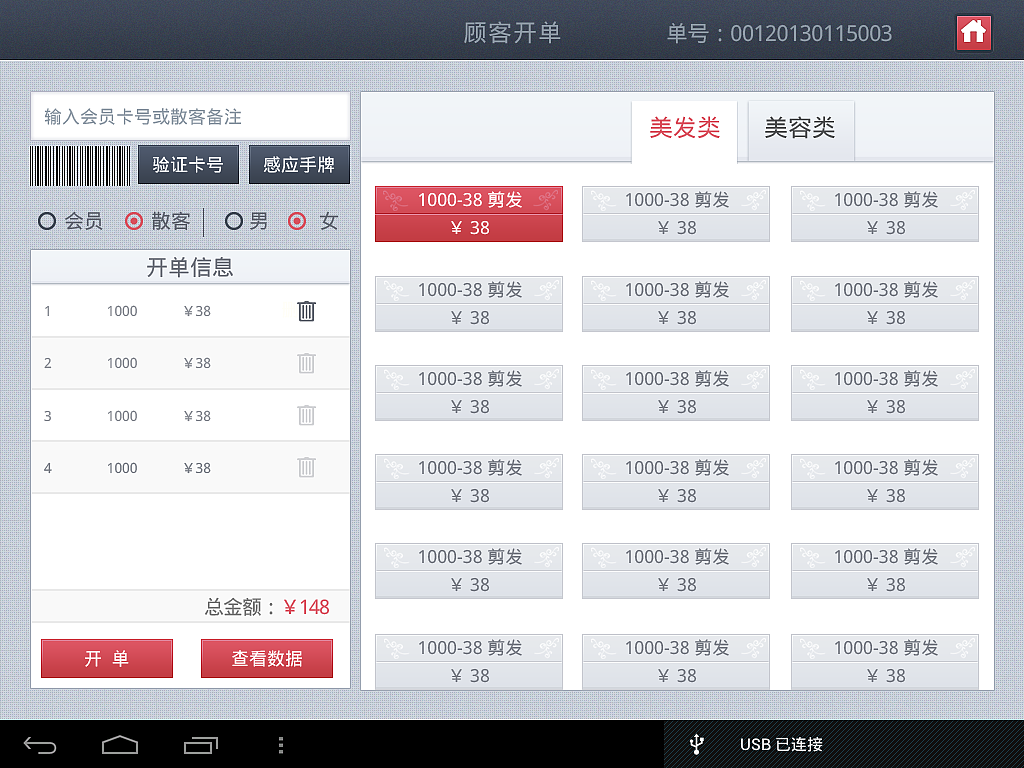Delete item 1 using its trash icon
The width and height of the screenshot is (1024, 768).
coord(306,311)
